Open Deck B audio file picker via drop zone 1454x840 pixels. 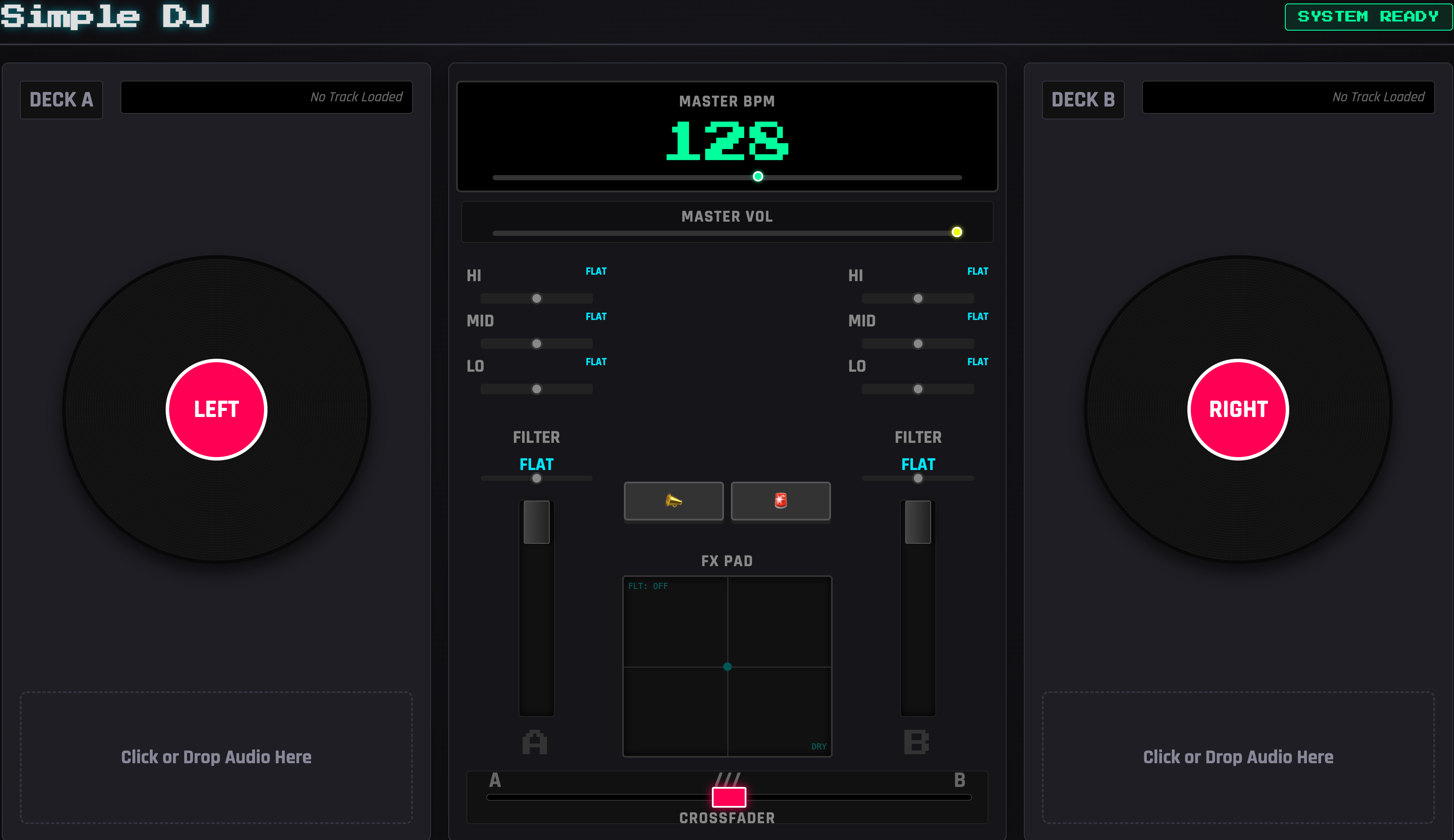[1238, 757]
